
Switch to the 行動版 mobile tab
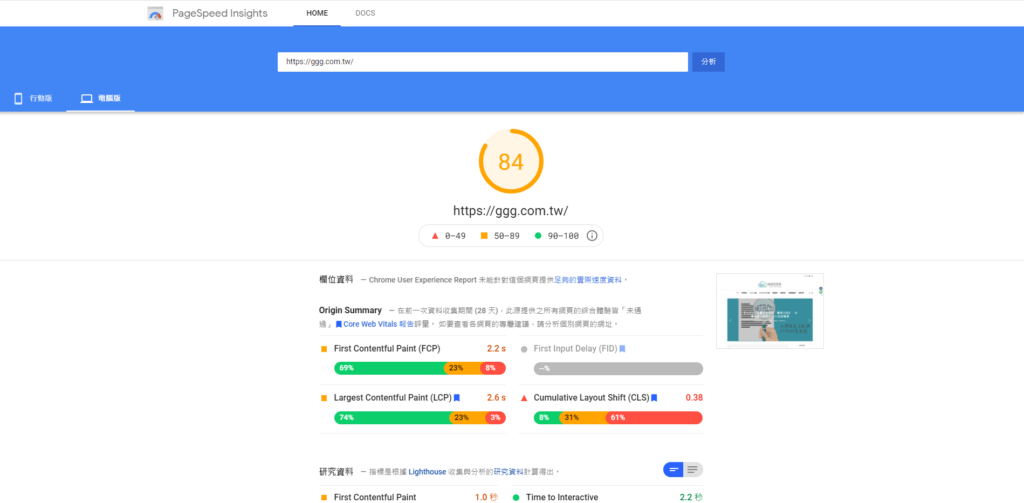pyautogui.click(x=33, y=99)
